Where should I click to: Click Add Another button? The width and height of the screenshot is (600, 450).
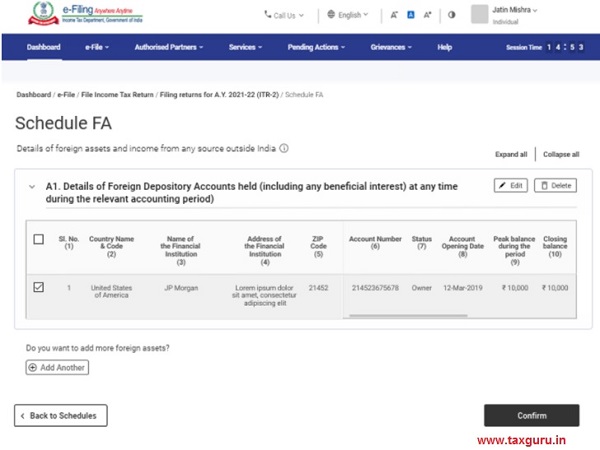(57, 367)
